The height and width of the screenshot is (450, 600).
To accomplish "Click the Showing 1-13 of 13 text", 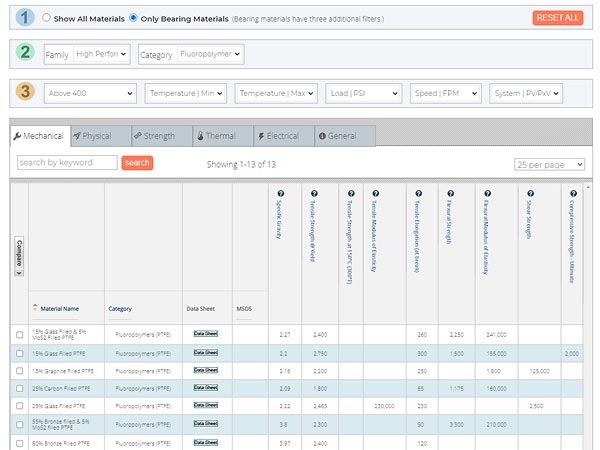I will 241,165.
